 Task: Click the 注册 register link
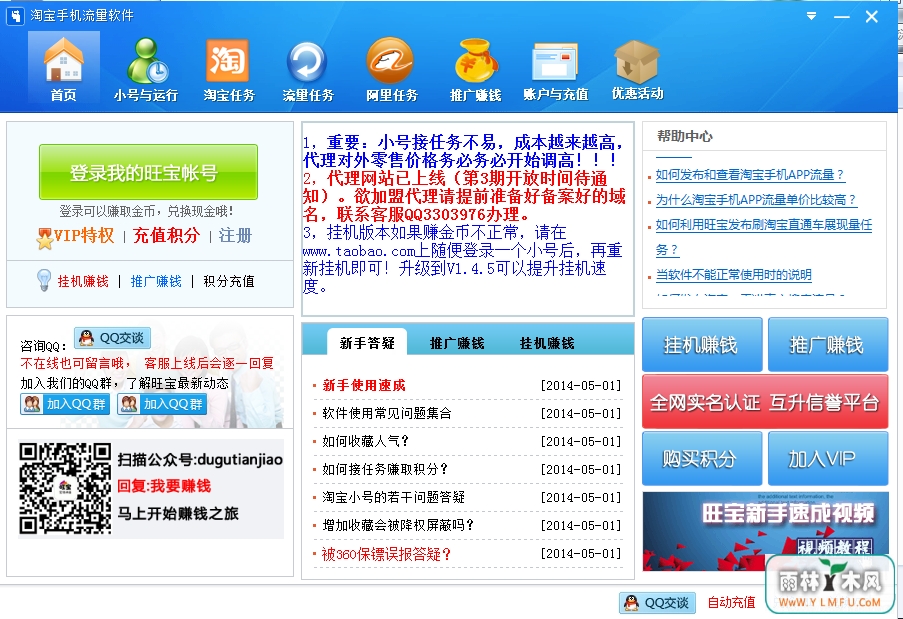[235, 236]
